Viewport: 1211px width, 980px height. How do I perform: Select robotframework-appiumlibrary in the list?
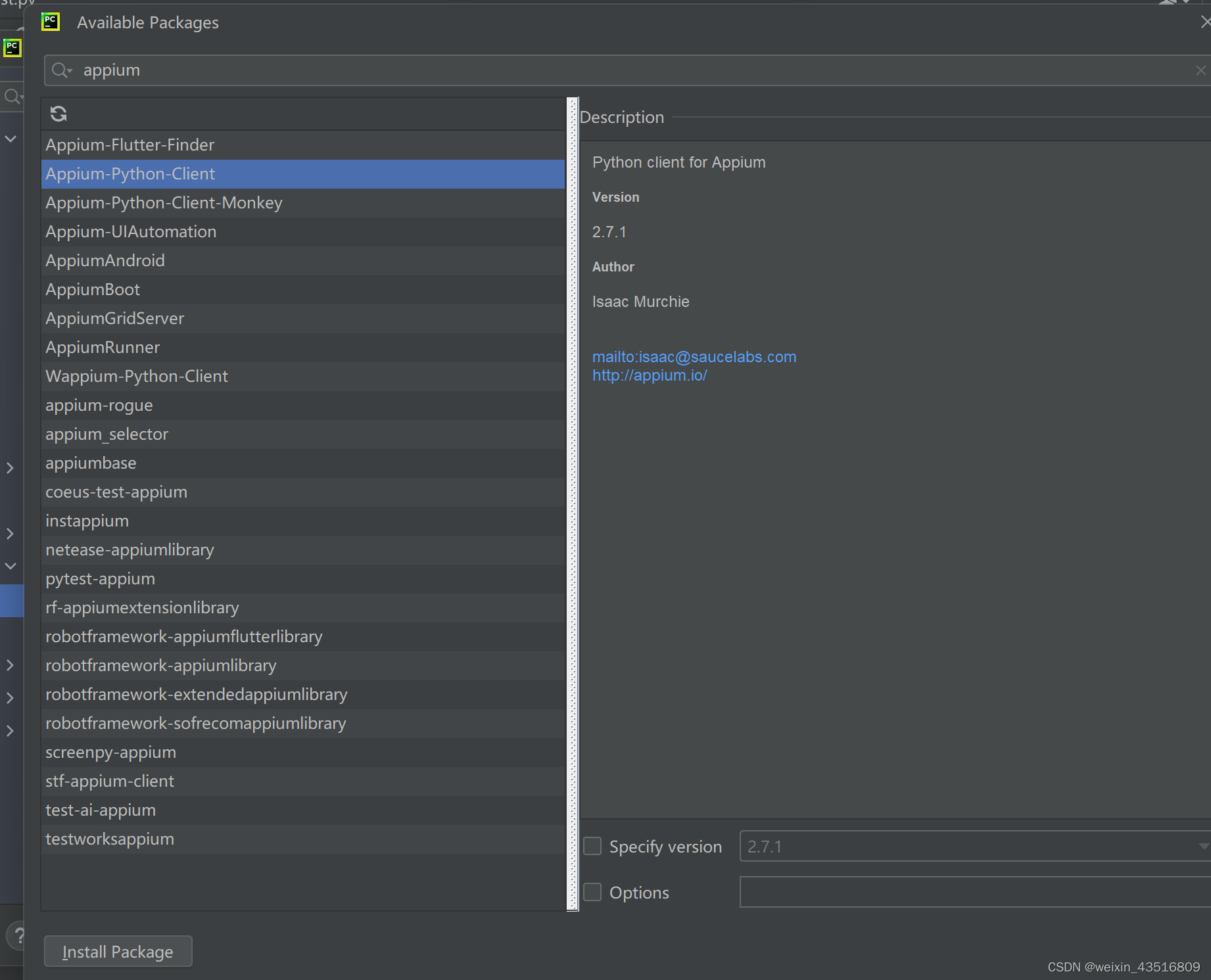click(x=161, y=665)
